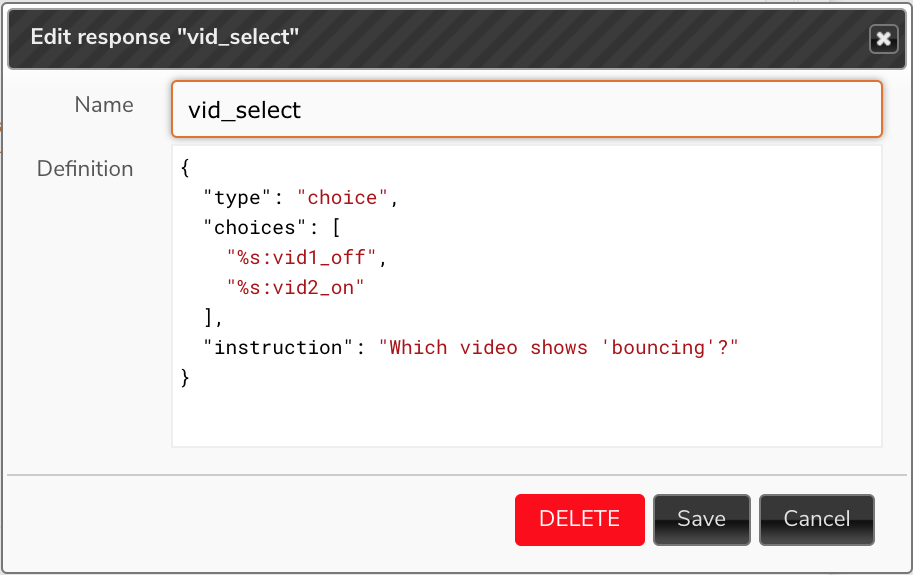Delete the vid_select response
This screenshot has height=575, width=913.
point(579,520)
